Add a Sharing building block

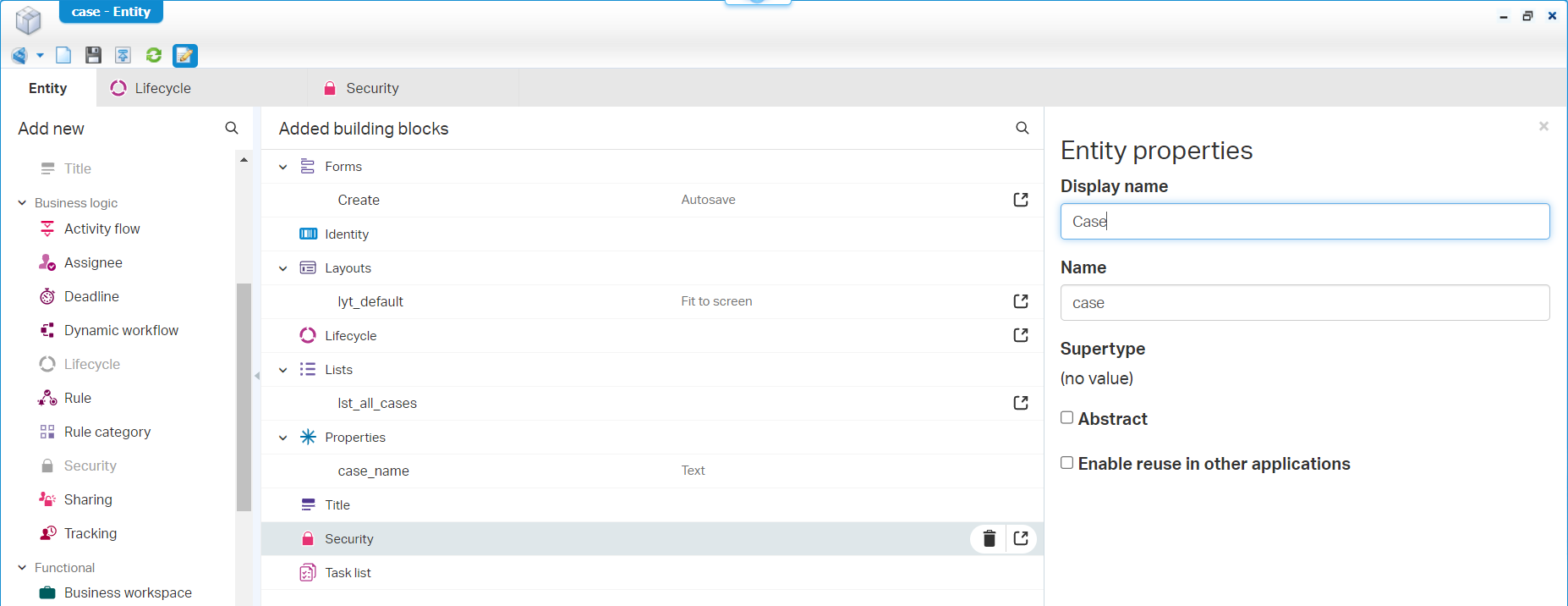(88, 499)
